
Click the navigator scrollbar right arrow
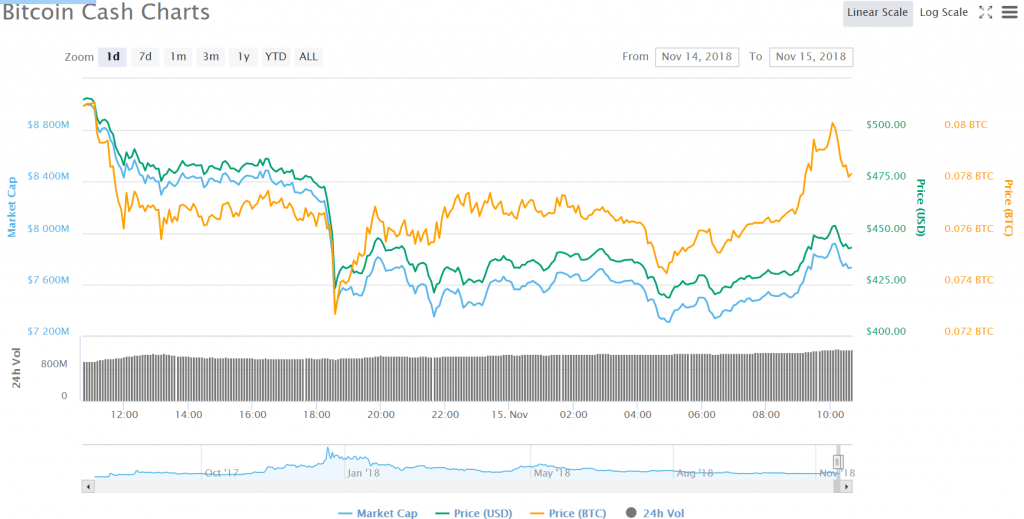848,486
